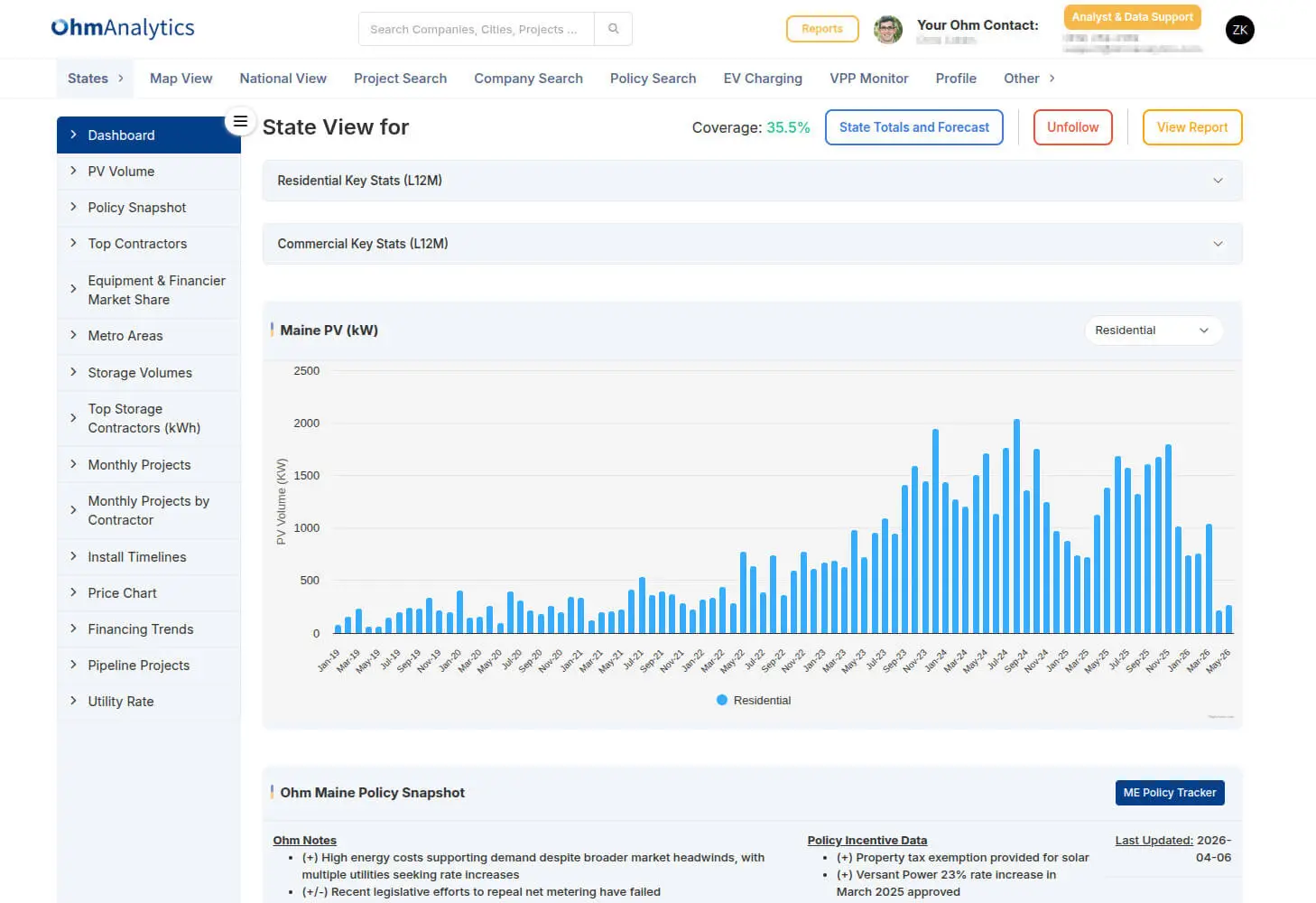1316x903 pixels.
Task: Click the State Totals and Forecast button
Action: [x=913, y=127]
